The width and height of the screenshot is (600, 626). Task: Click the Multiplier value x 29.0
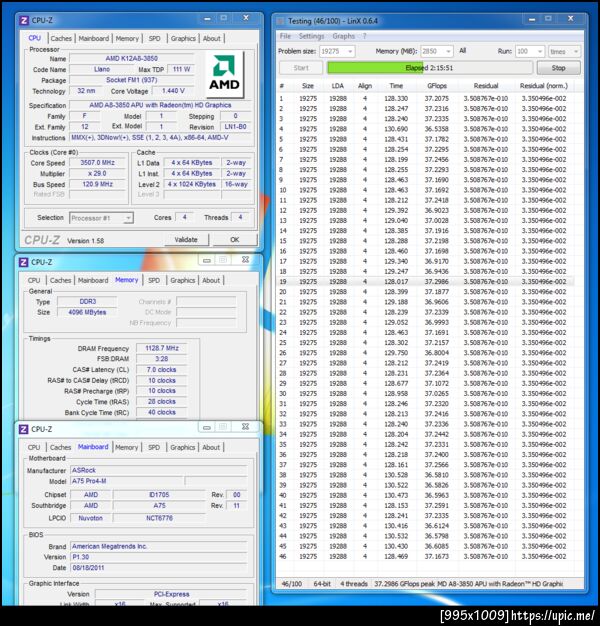click(x=97, y=173)
